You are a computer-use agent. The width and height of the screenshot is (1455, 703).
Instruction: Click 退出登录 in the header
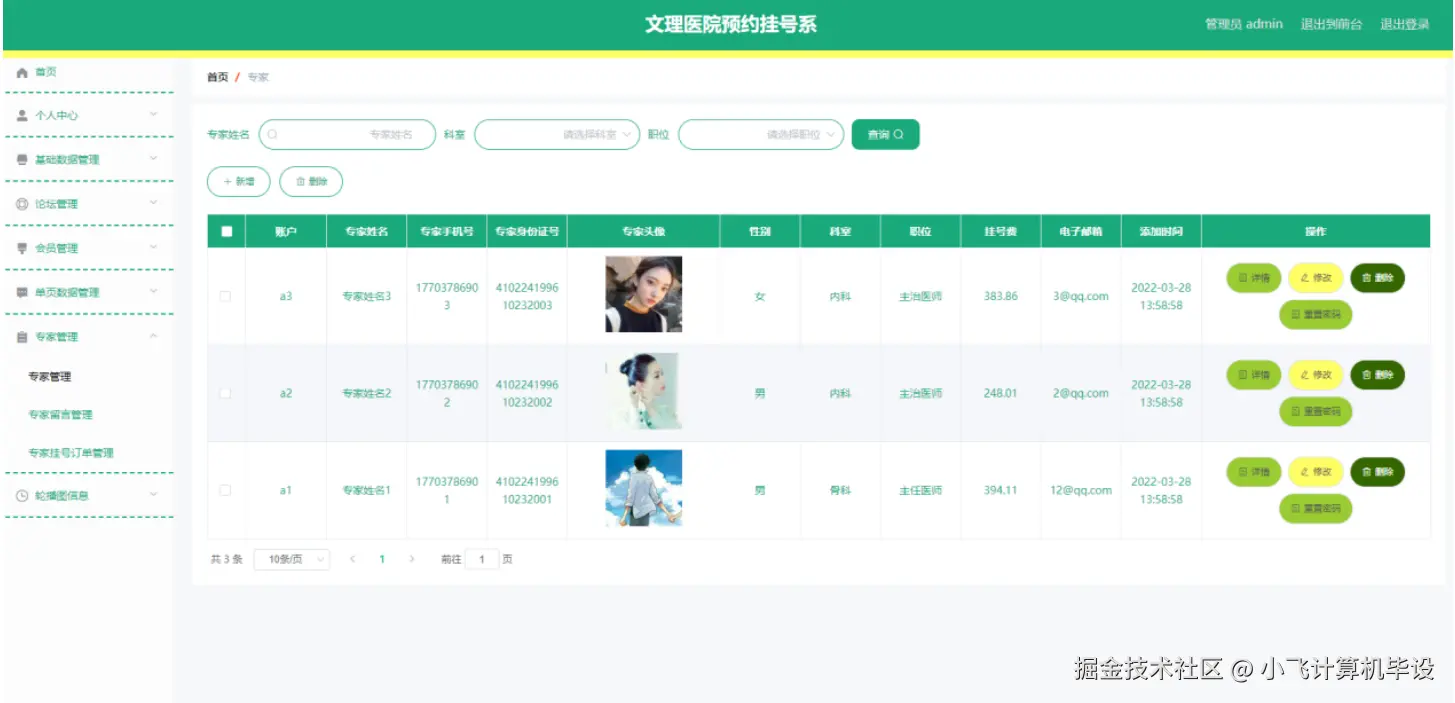pyautogui.click(x=1405, y=25)
